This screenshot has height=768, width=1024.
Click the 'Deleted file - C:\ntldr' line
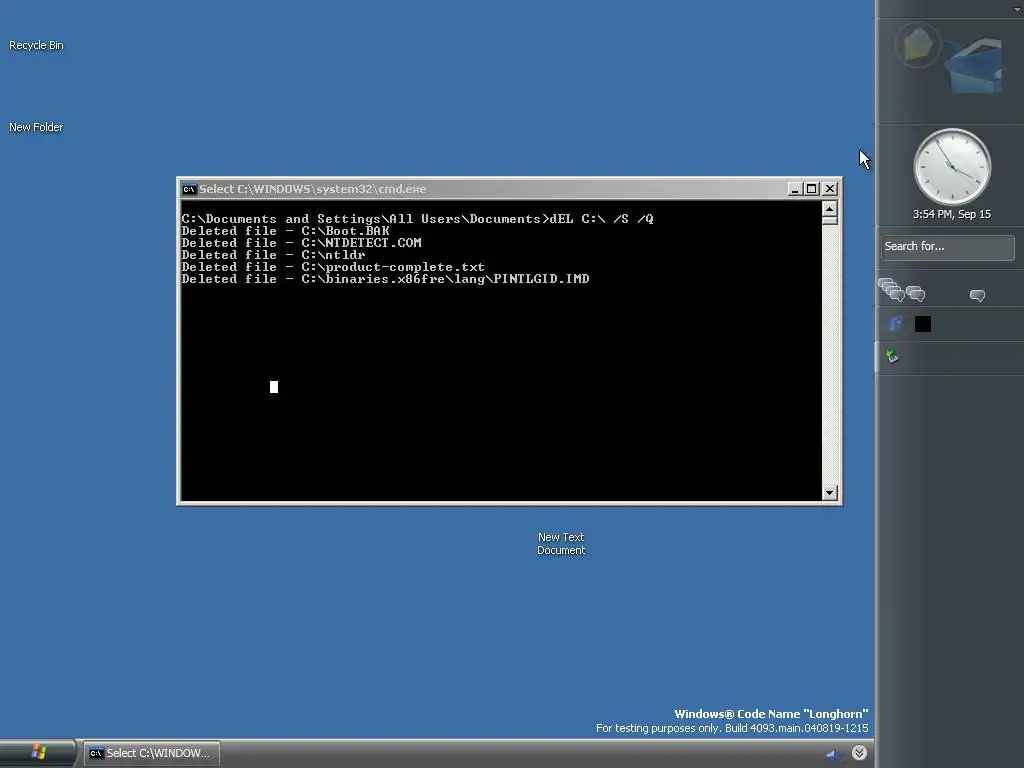[273, 255]
